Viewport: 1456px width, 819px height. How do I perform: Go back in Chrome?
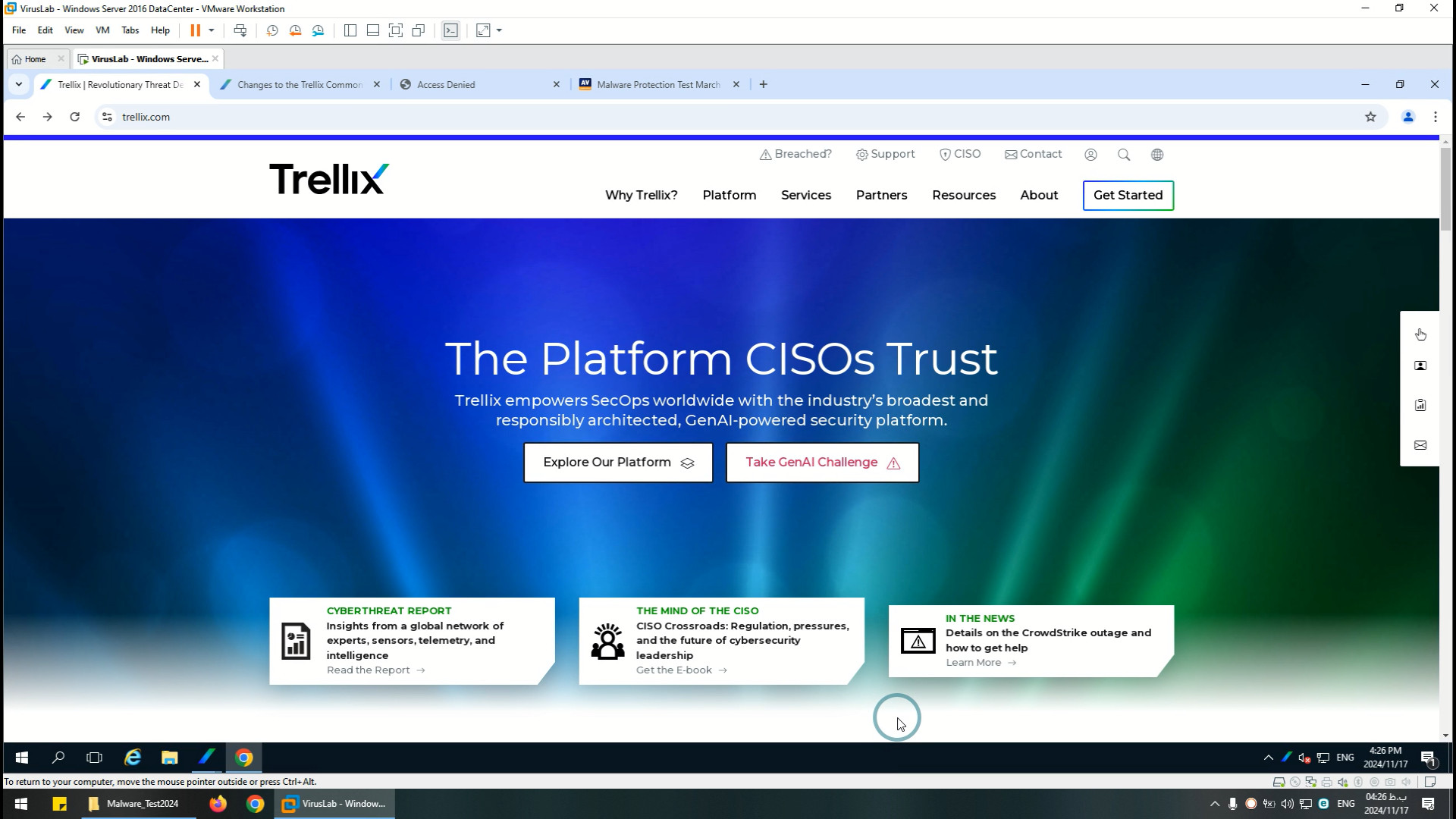(x=20, y=117)
